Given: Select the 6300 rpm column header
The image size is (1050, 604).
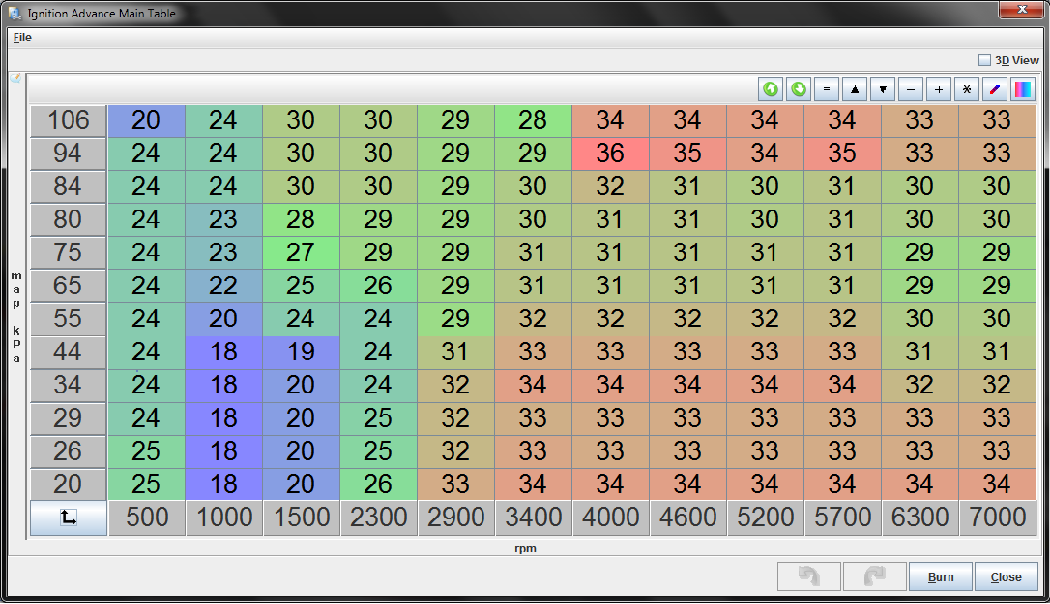Looking at the screenshot, I should coord(920,518).
